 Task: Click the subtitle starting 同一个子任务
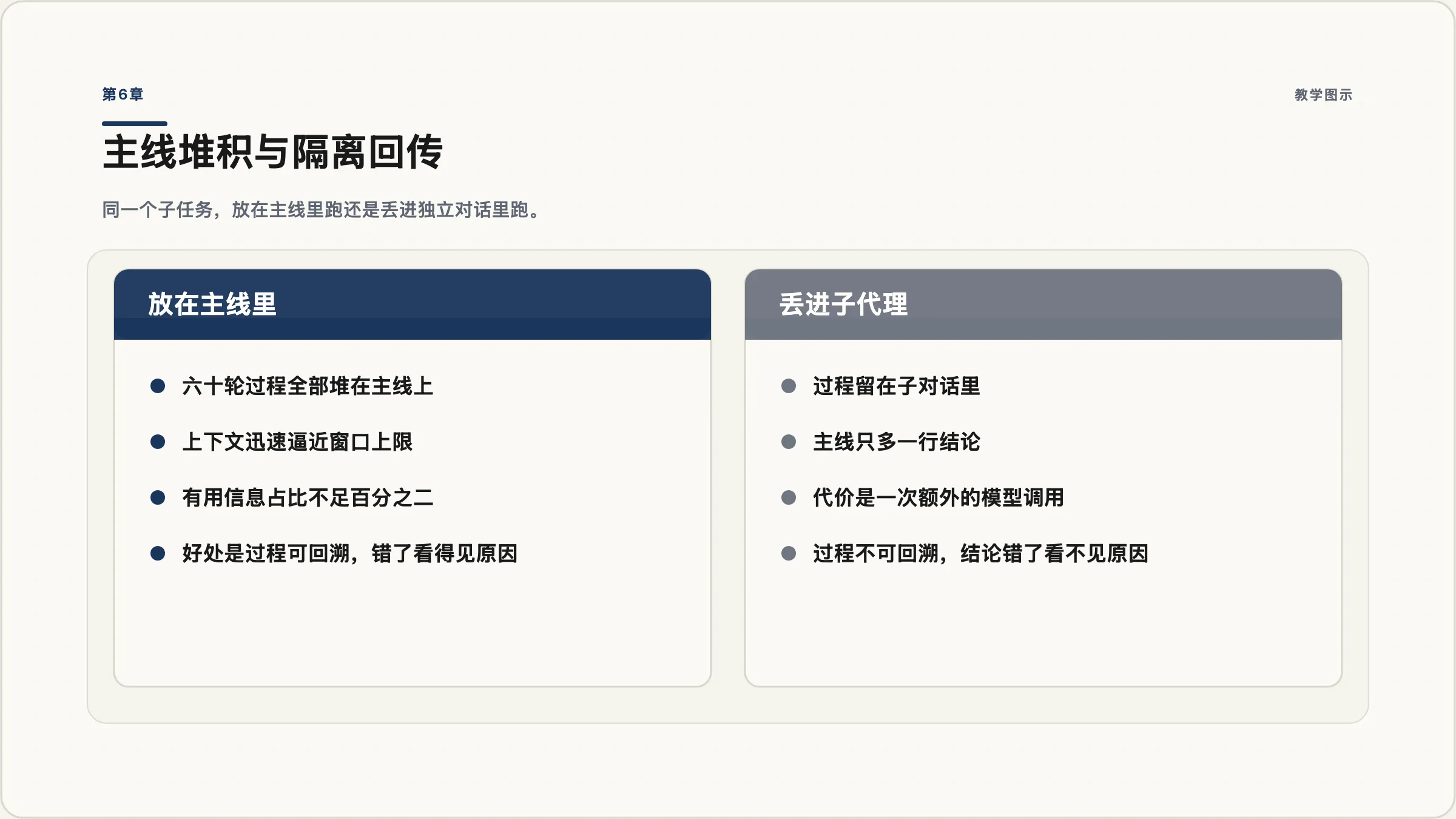(x=322, y=210)
